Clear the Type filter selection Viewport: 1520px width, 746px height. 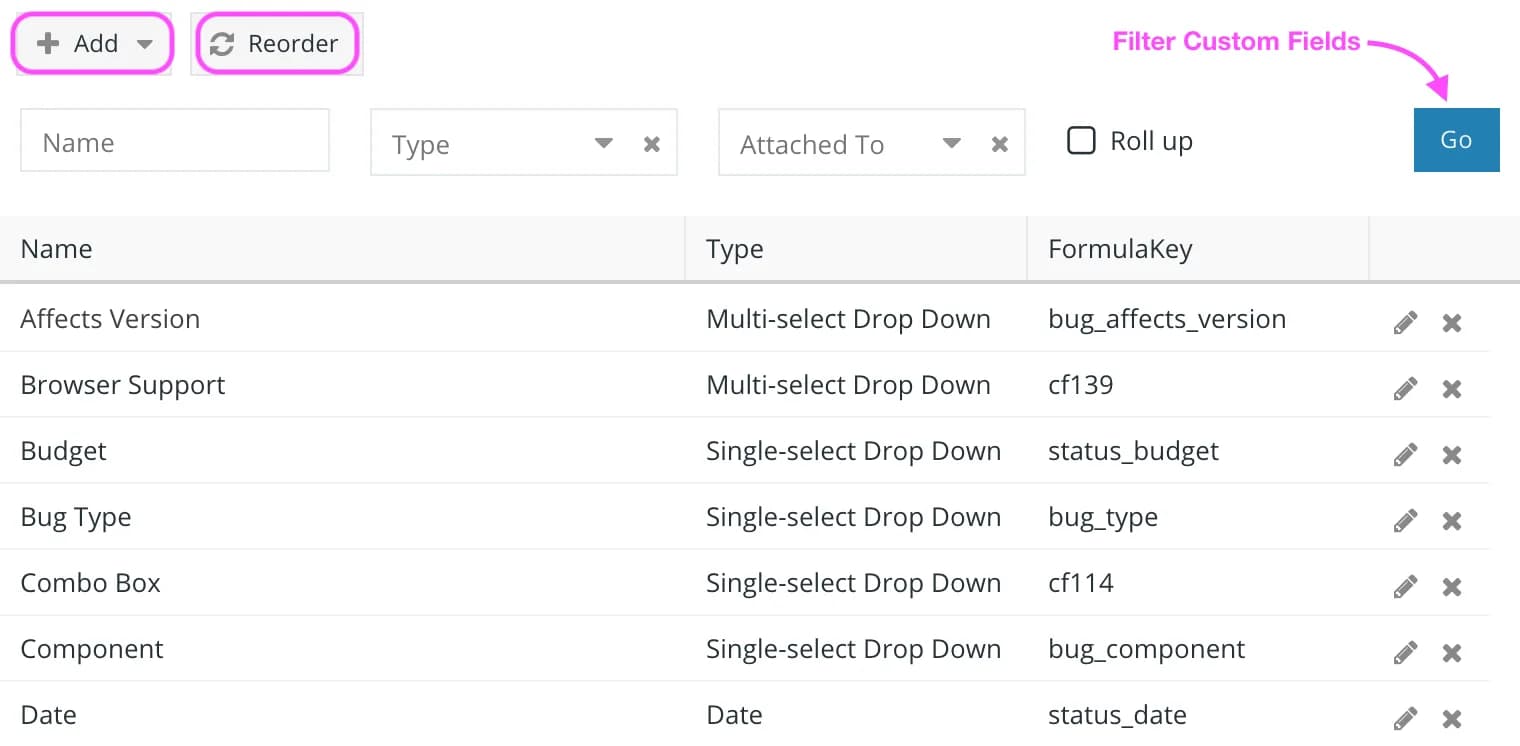[652, 144]
